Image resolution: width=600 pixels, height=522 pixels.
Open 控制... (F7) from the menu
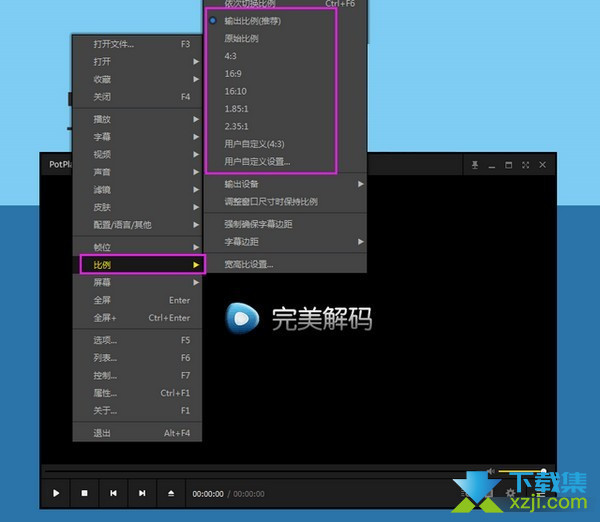(x=137, y=375)
